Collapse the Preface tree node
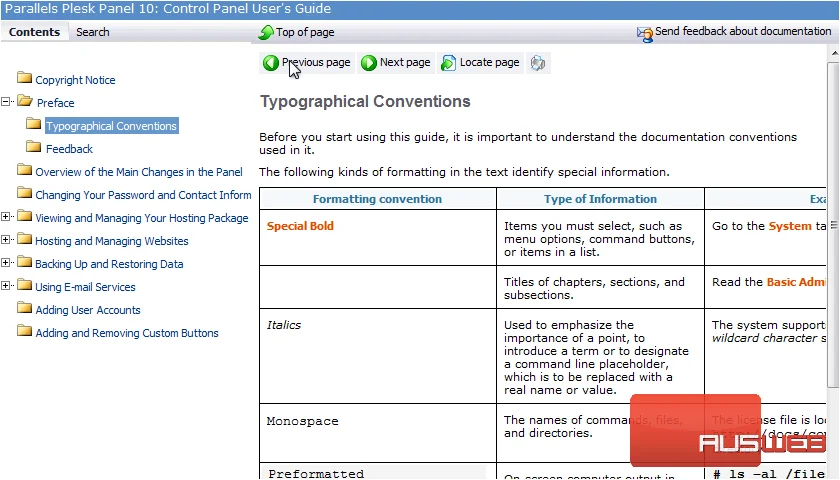 coord(5,101)
